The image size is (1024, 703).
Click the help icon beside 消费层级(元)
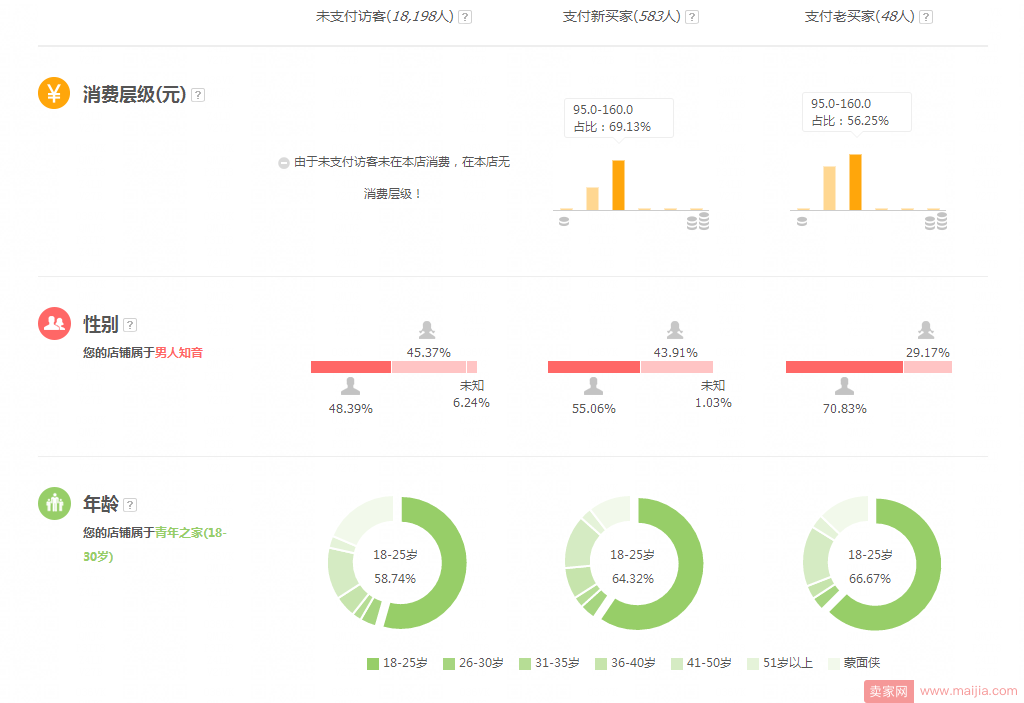click(198, 95)
